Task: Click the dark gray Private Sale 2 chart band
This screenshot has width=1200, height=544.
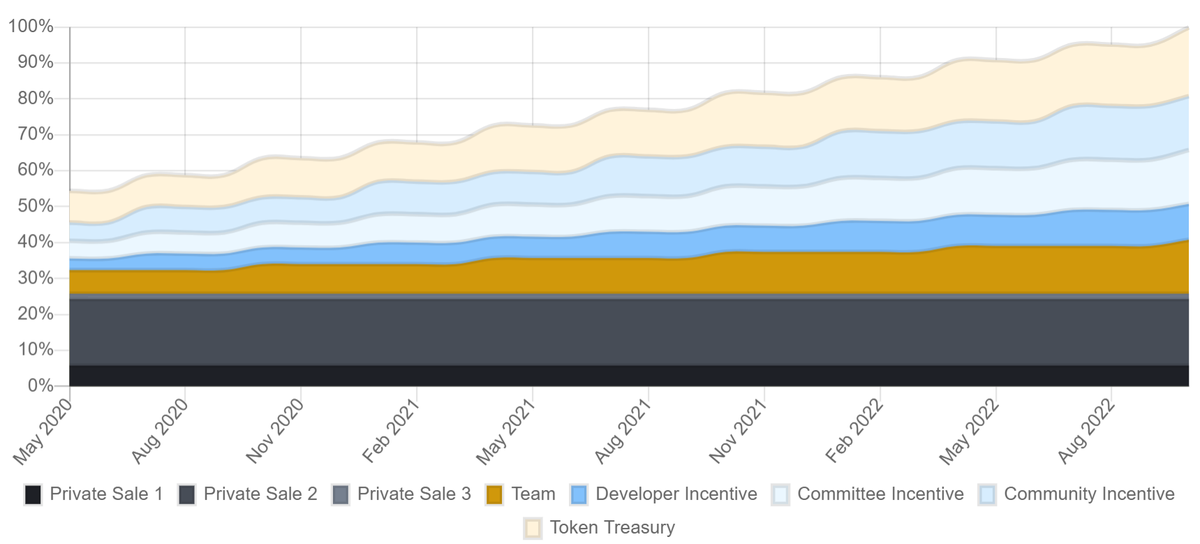Action: click(600, 330)
